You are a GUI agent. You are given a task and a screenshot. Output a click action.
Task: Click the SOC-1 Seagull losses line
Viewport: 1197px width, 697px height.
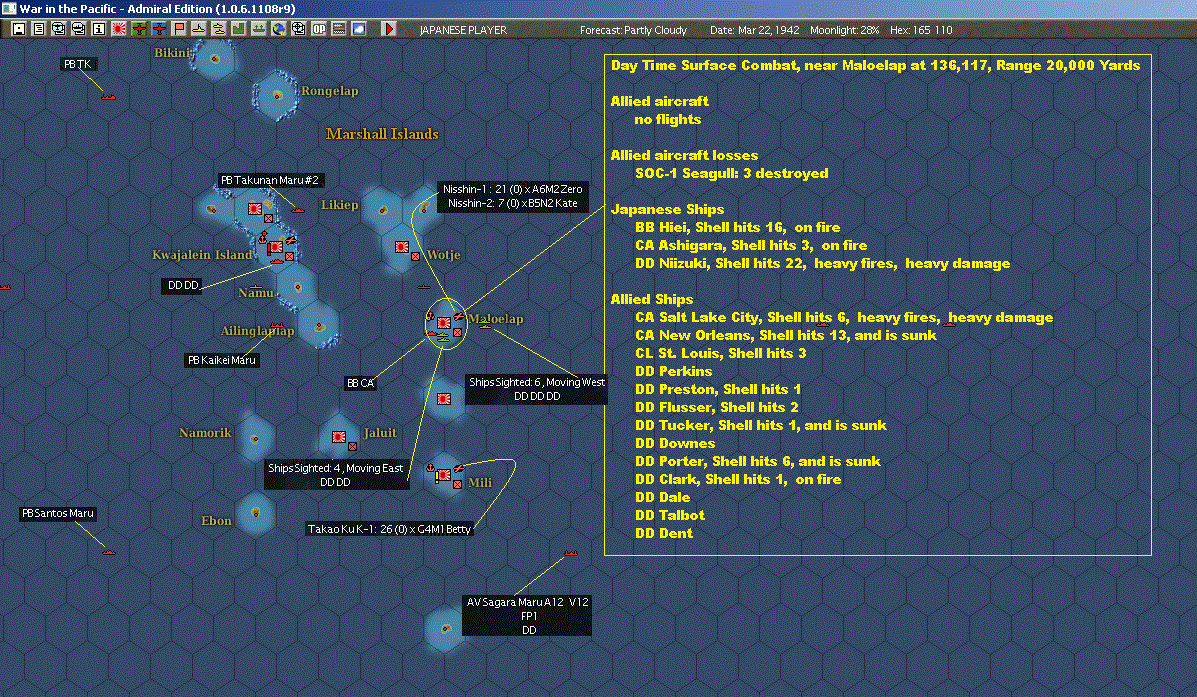click(731, 173)
